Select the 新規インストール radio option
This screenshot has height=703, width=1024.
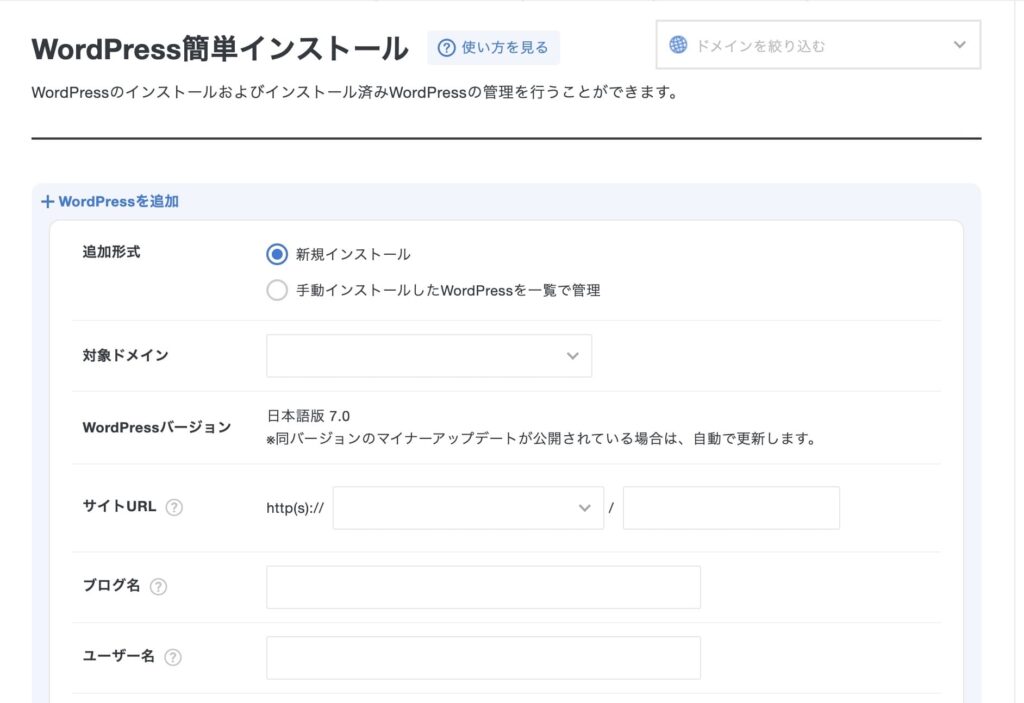tap(277, 254)
